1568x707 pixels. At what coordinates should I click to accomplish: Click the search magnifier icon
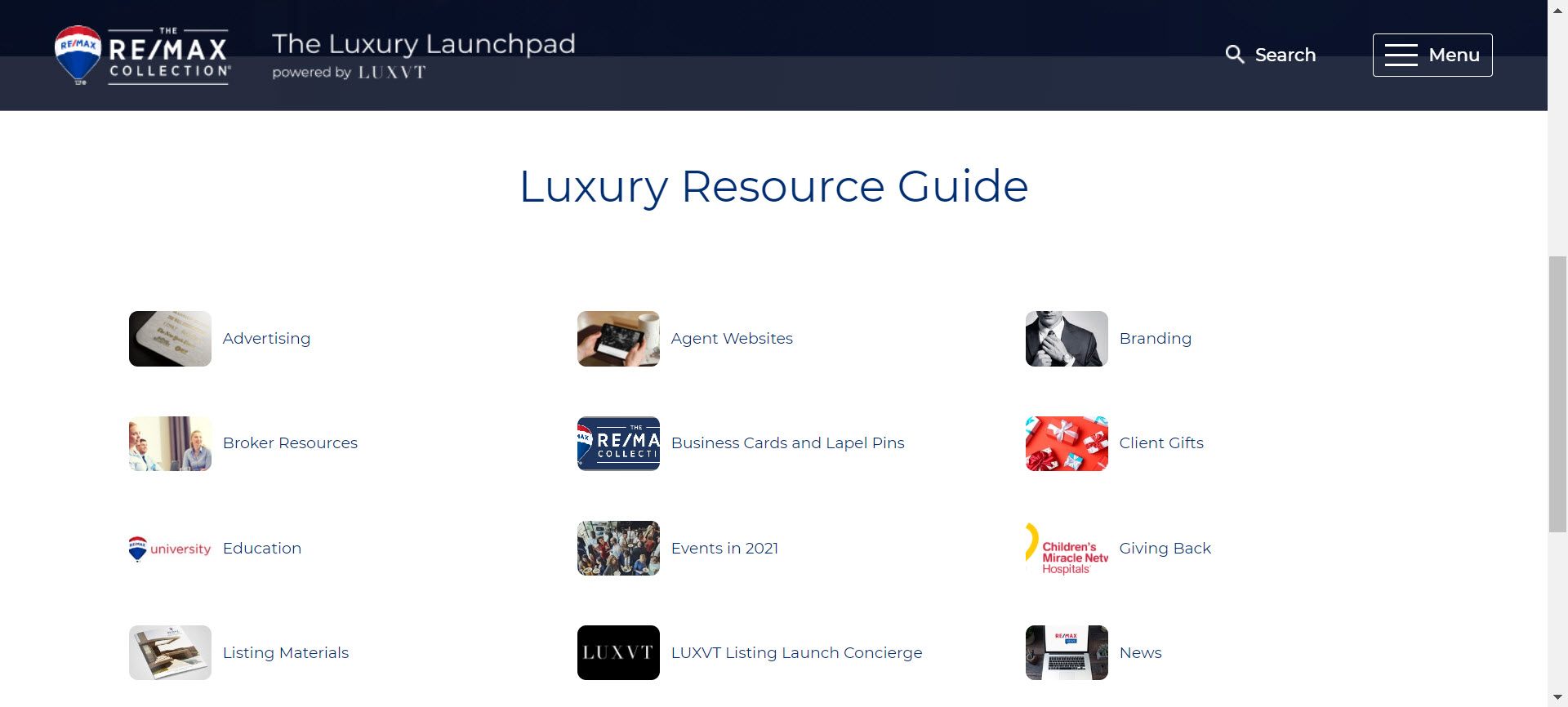pos(1235,55)
